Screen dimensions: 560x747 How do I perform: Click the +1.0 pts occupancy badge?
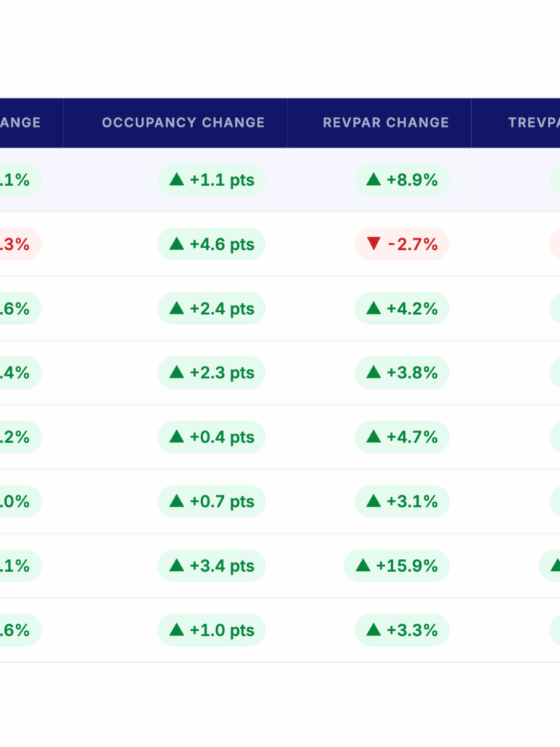[x=212, y=630]
